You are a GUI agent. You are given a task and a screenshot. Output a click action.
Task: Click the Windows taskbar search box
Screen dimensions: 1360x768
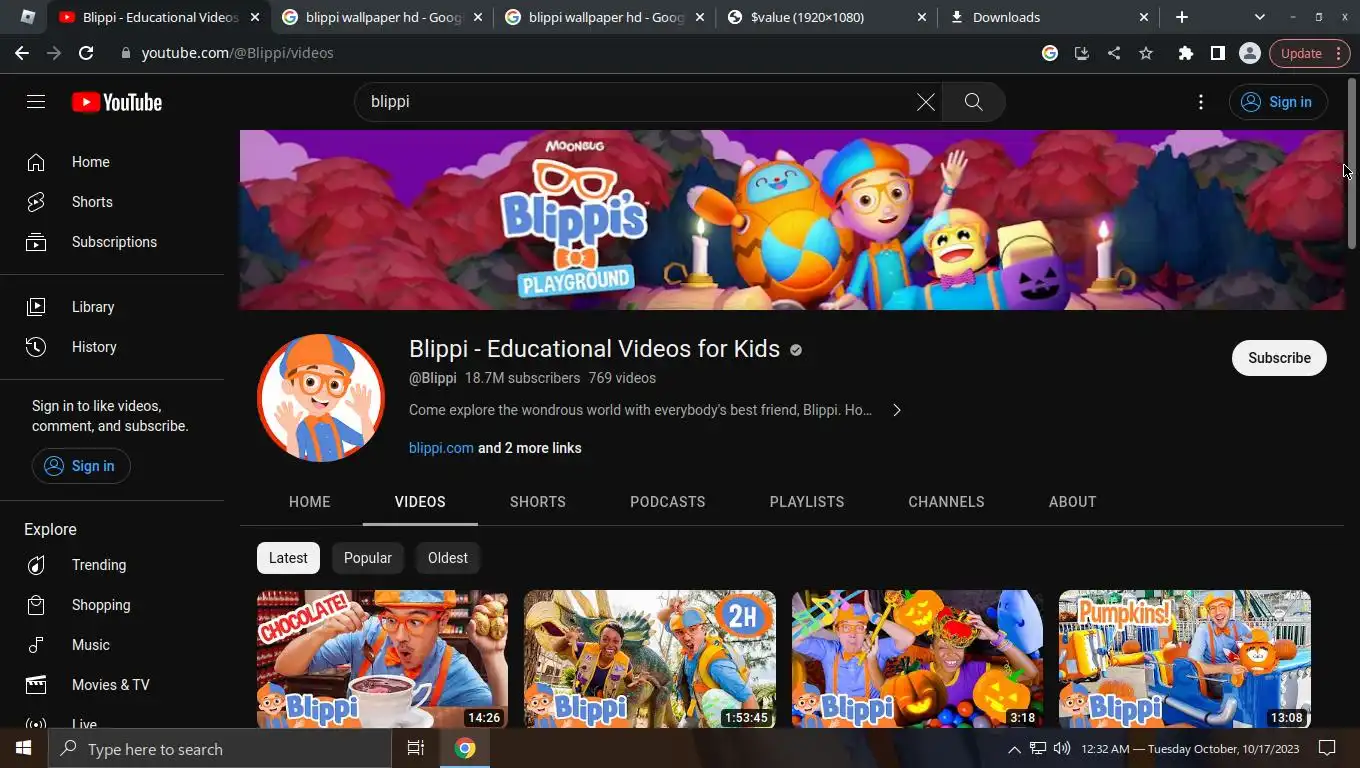(220, 749)
